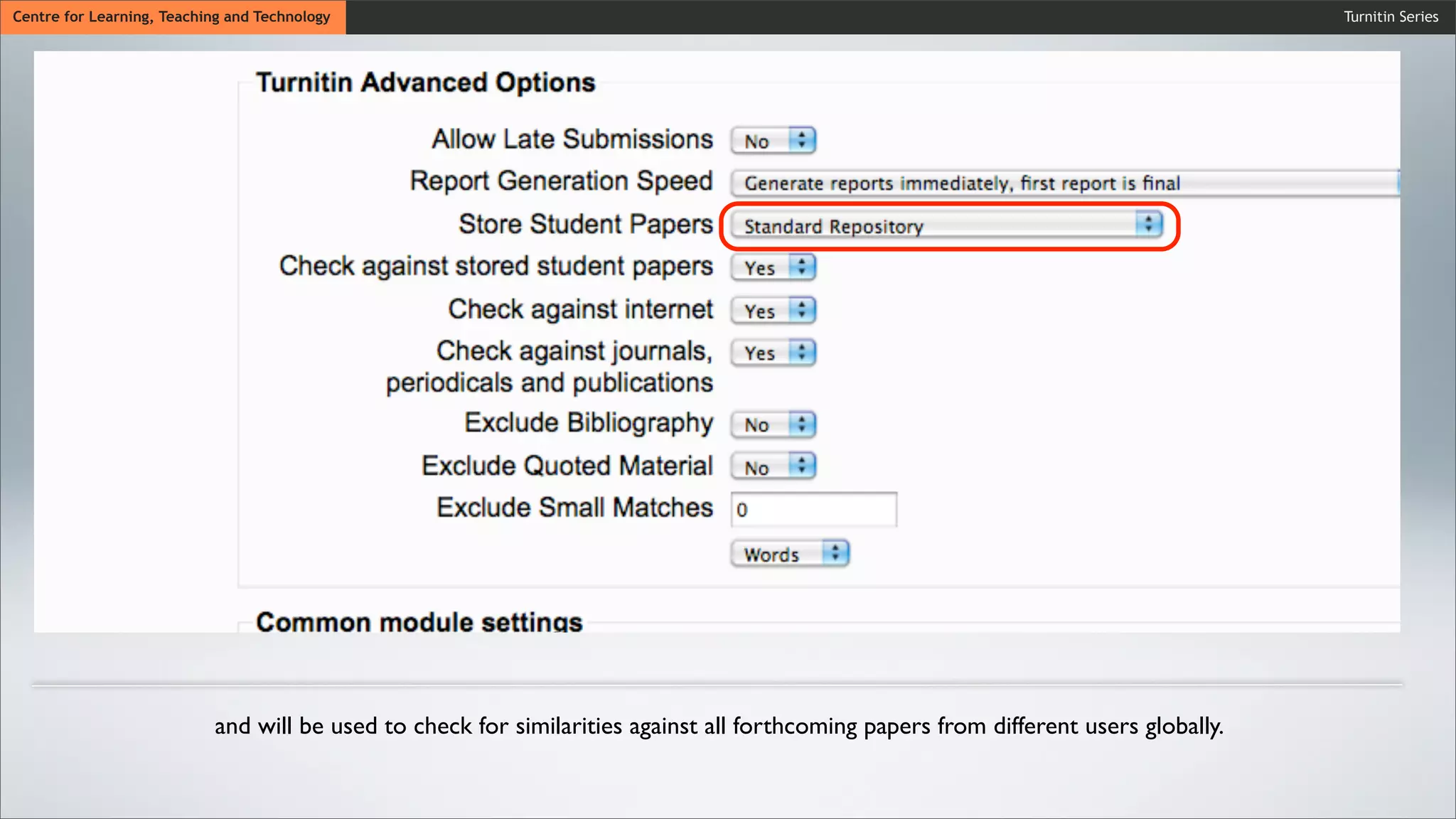Click the Exclude Small Matches input field
Image resolution: width=1456 pixels, height=819 pixels.
(813, 510)
